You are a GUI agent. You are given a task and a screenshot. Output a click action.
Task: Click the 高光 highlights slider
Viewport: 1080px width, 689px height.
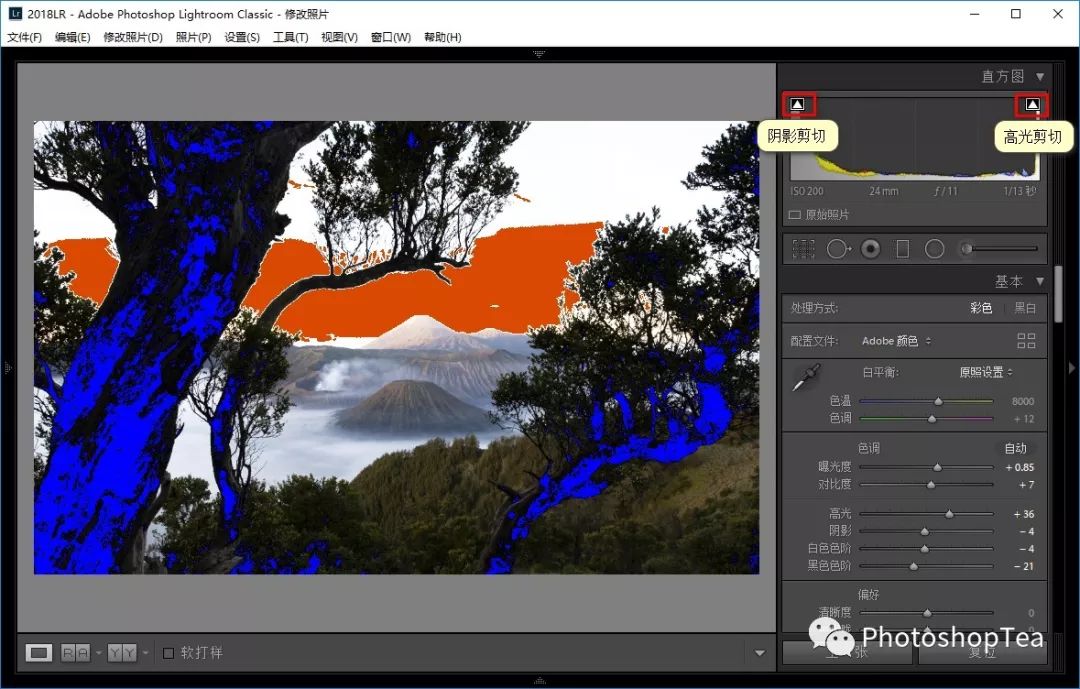click(926, 514)
